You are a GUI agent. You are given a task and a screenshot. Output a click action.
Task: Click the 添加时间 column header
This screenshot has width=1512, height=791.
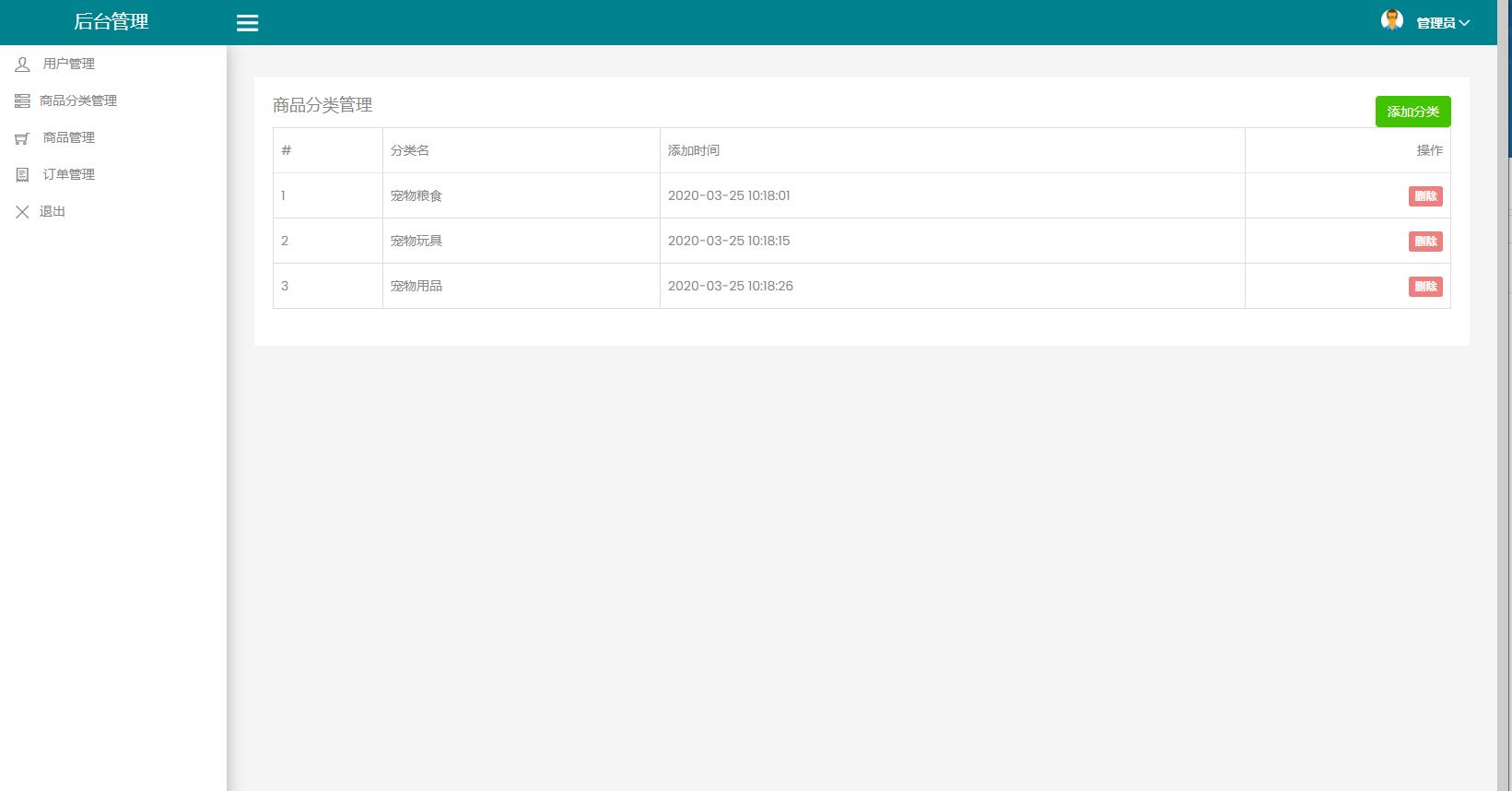[x=694, y=150]
